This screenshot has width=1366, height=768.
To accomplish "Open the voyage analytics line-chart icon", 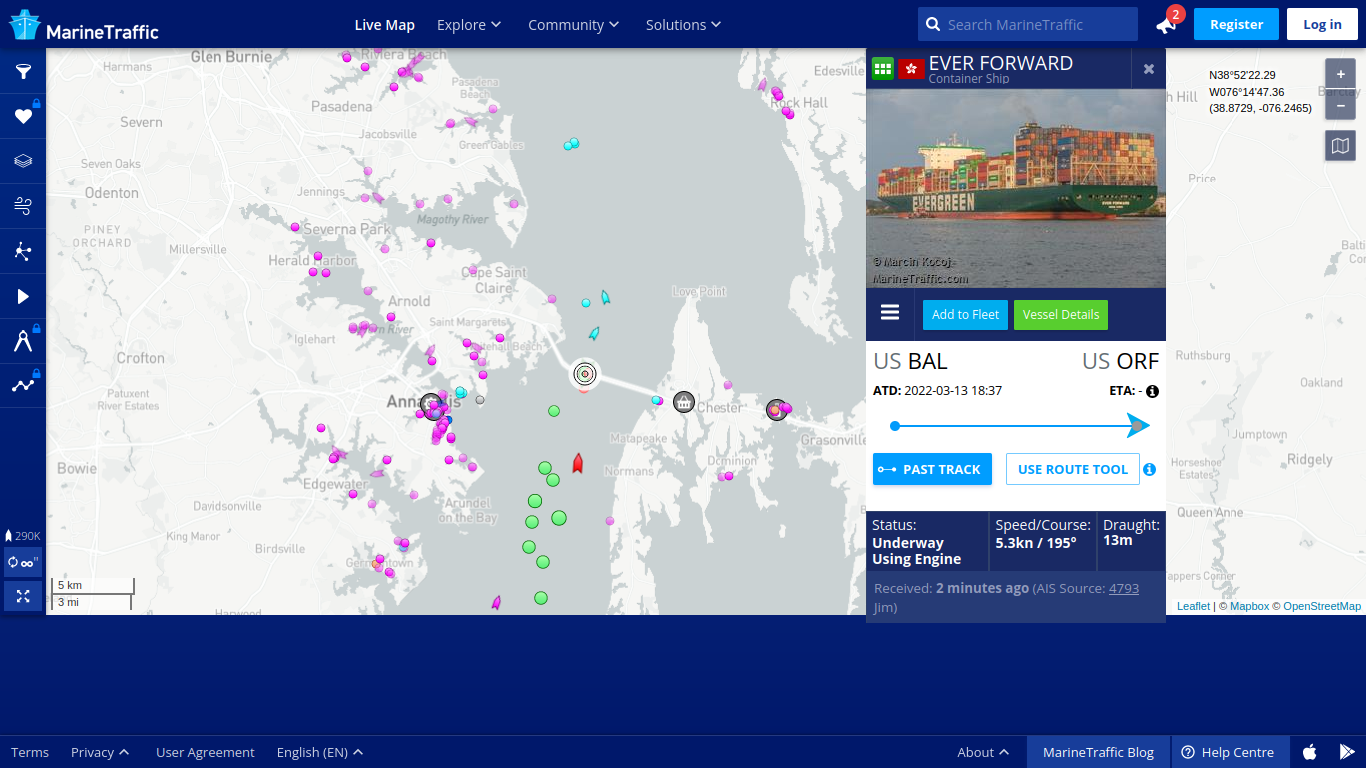I will tap(23, 385).
